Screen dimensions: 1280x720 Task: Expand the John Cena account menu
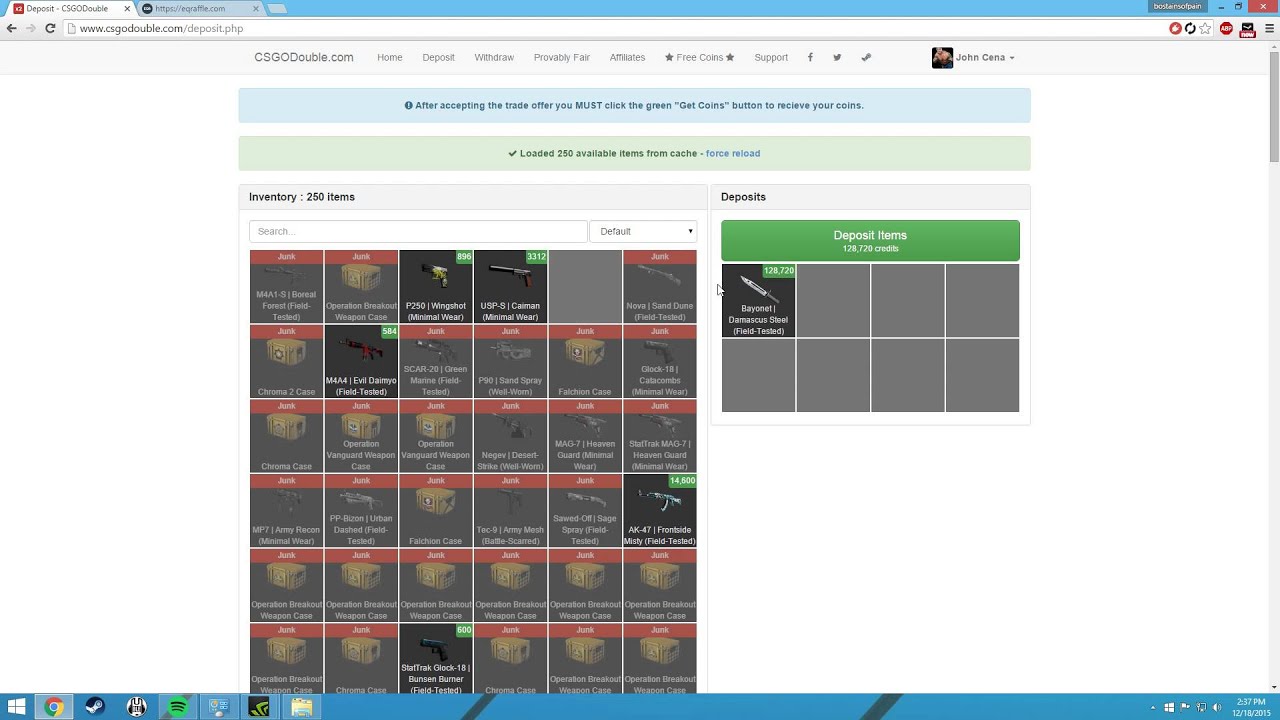[985, 57]
